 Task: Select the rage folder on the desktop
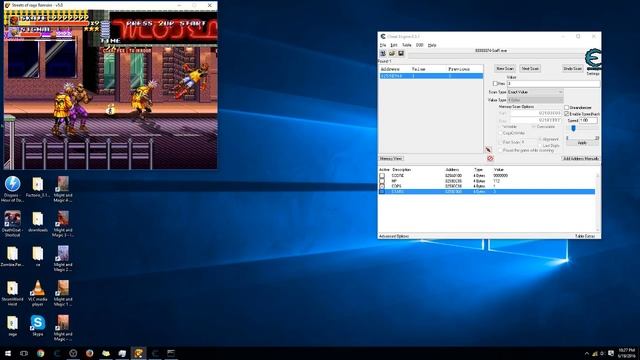[x=12, y=326]
